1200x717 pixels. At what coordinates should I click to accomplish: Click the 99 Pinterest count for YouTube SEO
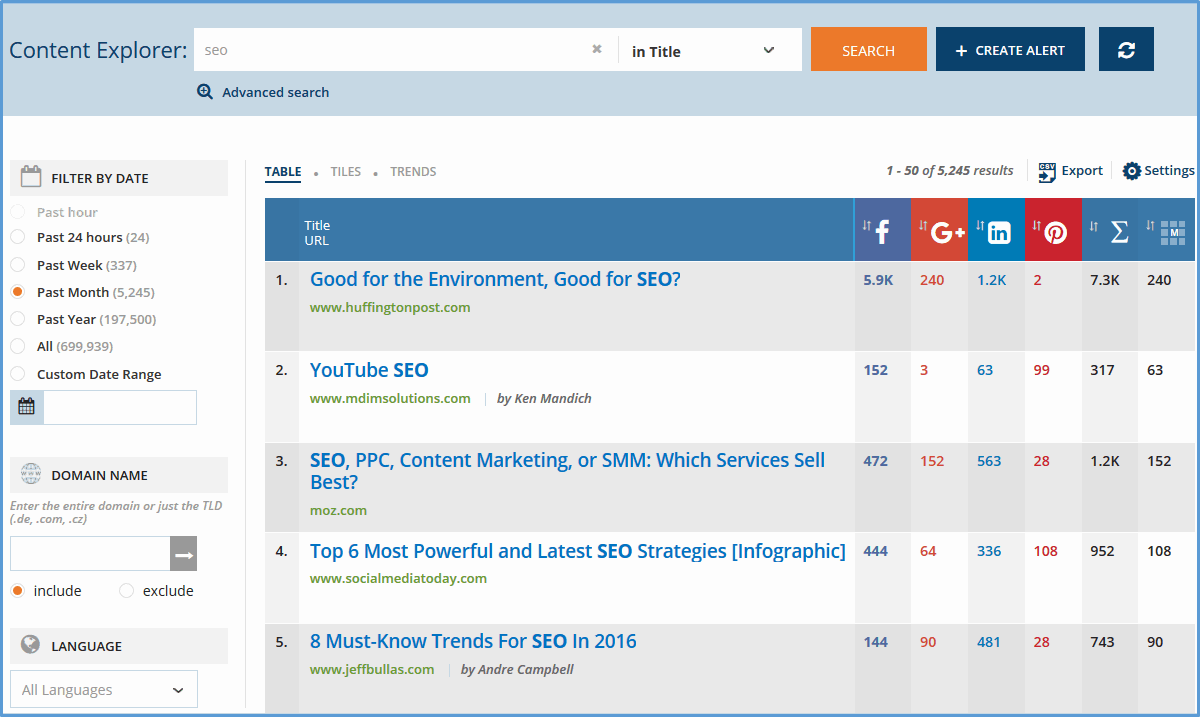click(1042, 370)
